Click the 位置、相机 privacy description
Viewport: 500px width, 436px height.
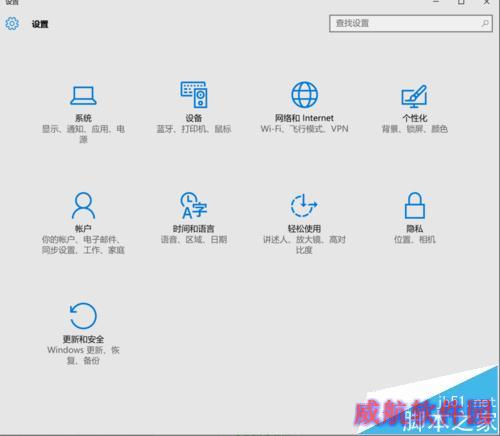(x=415, y=240)
